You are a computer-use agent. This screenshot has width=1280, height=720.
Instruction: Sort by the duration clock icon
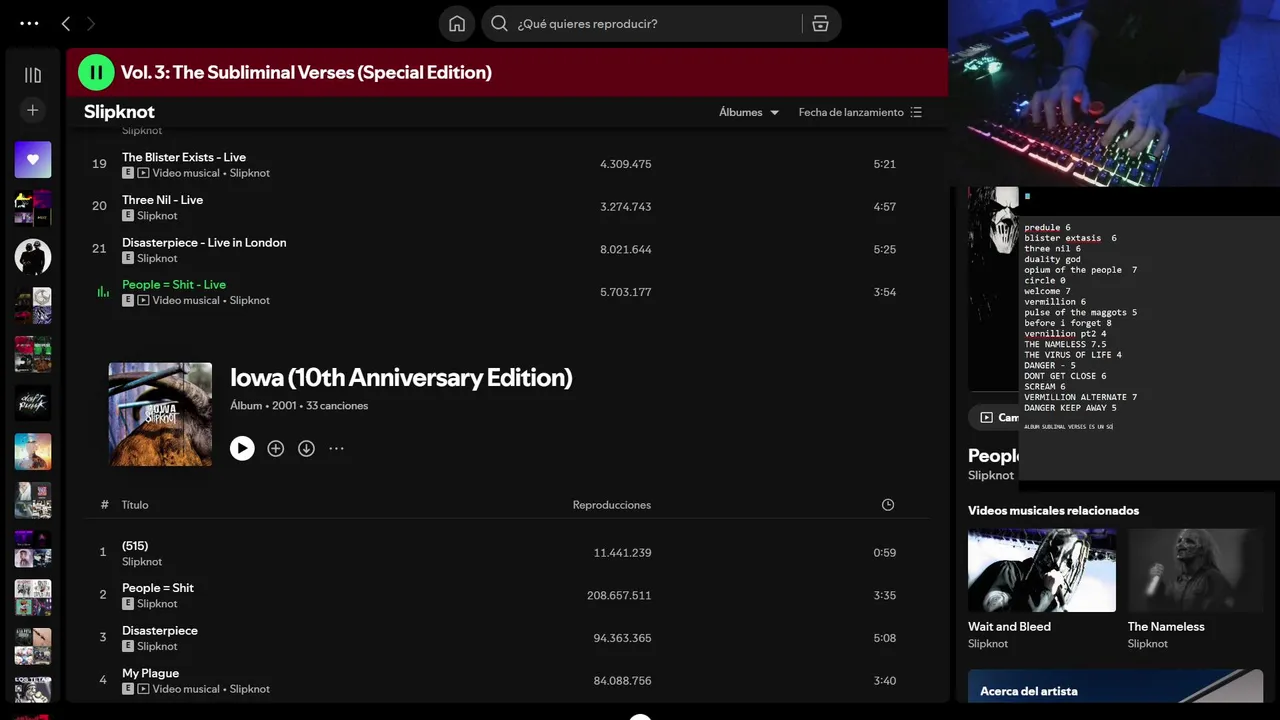click(888, 505)
